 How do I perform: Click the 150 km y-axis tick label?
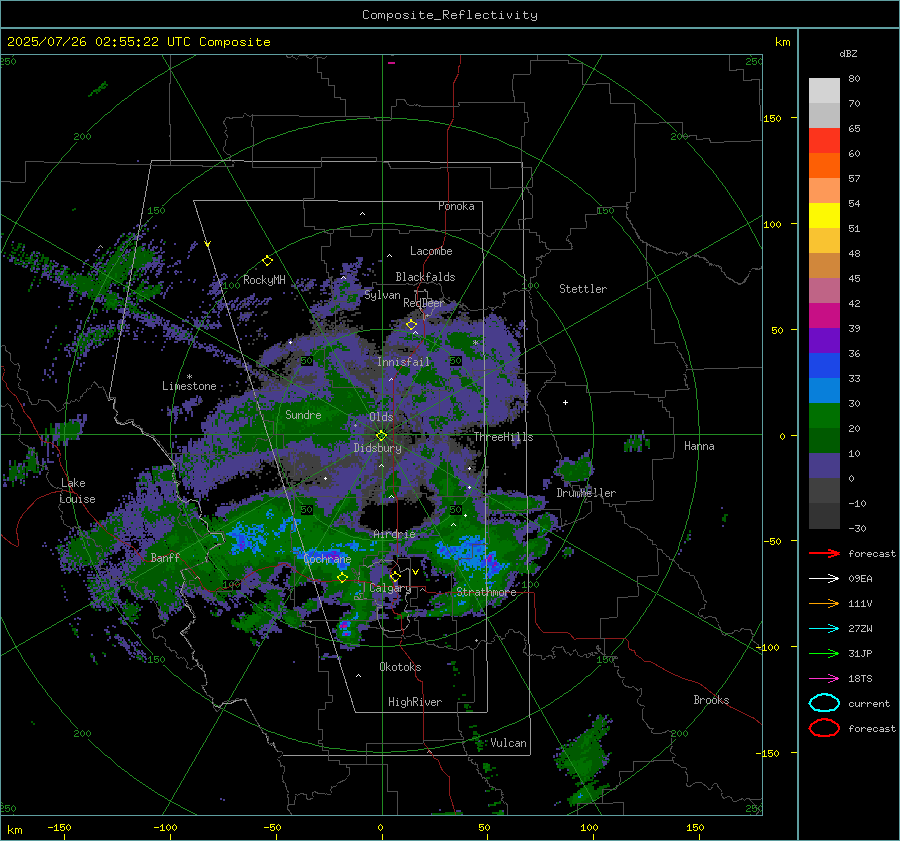(772, 118)
